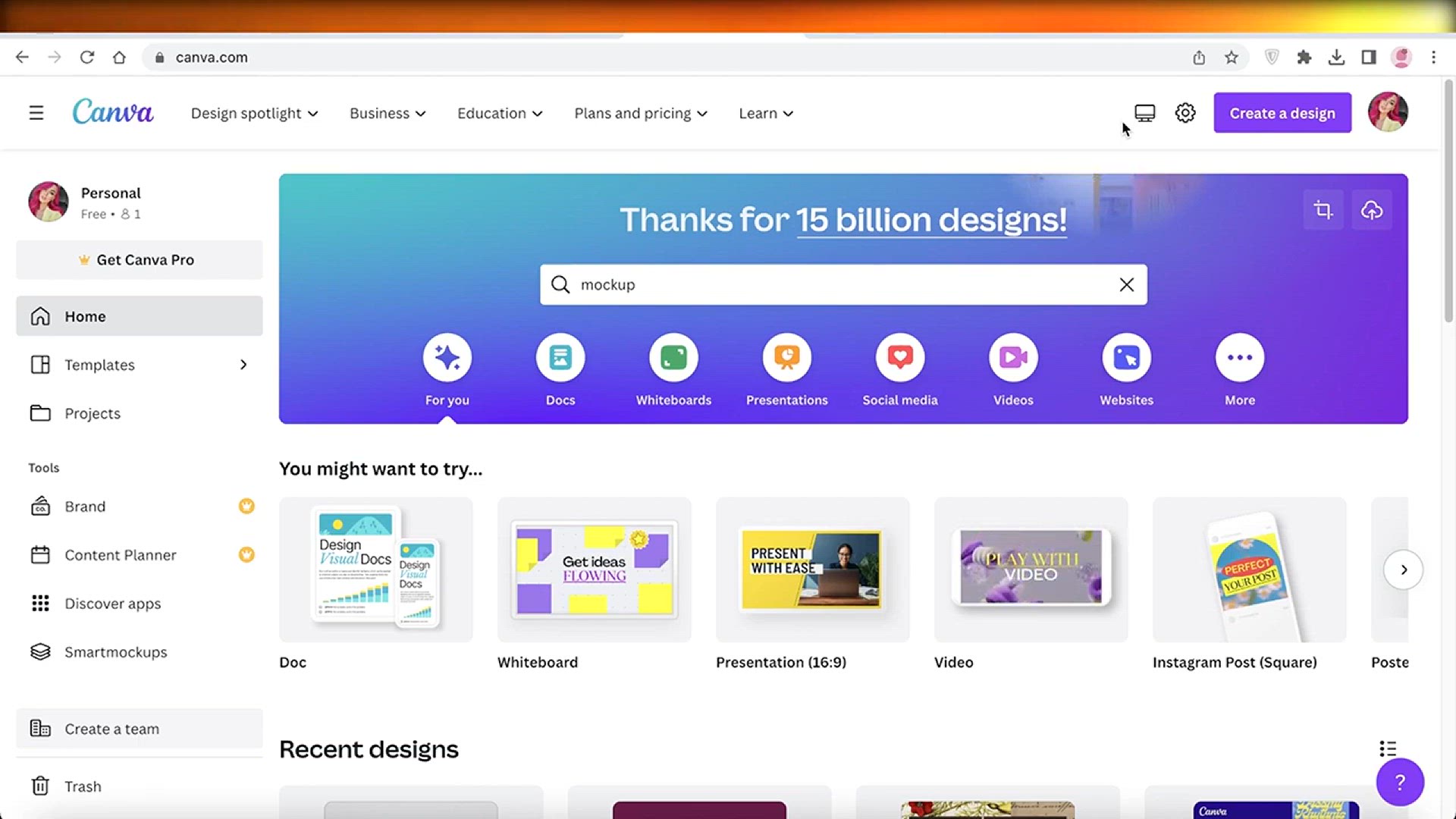Open the Instagram Post (Square) thumbnail
The width and height of the screenshot is (1456, 819).
tap(1250, 570)
